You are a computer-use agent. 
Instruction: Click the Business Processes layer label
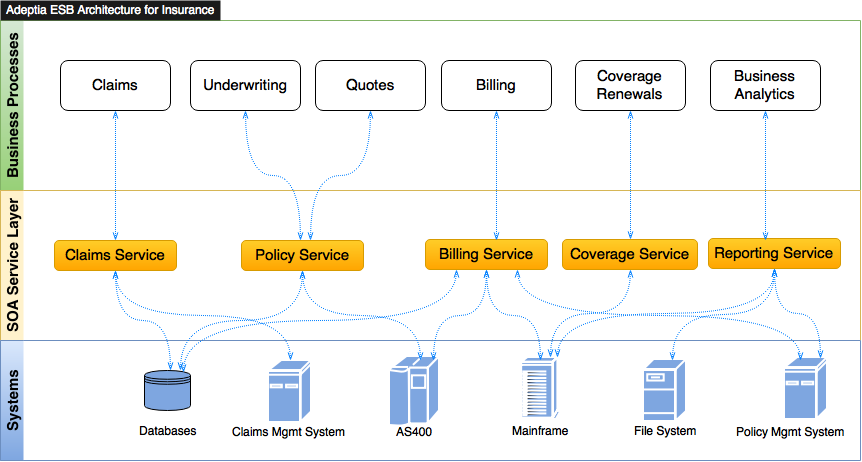coord(12,106)
